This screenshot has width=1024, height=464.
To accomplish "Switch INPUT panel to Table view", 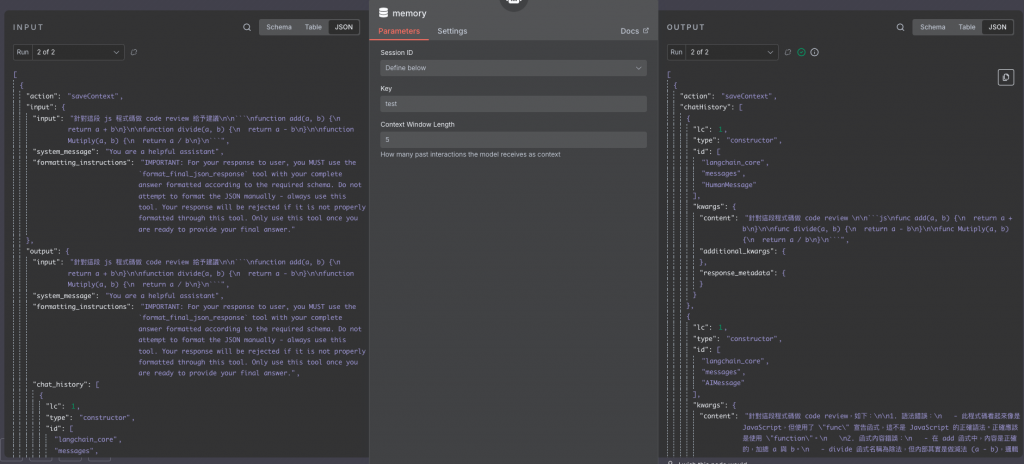I will (x=313, y=27).
